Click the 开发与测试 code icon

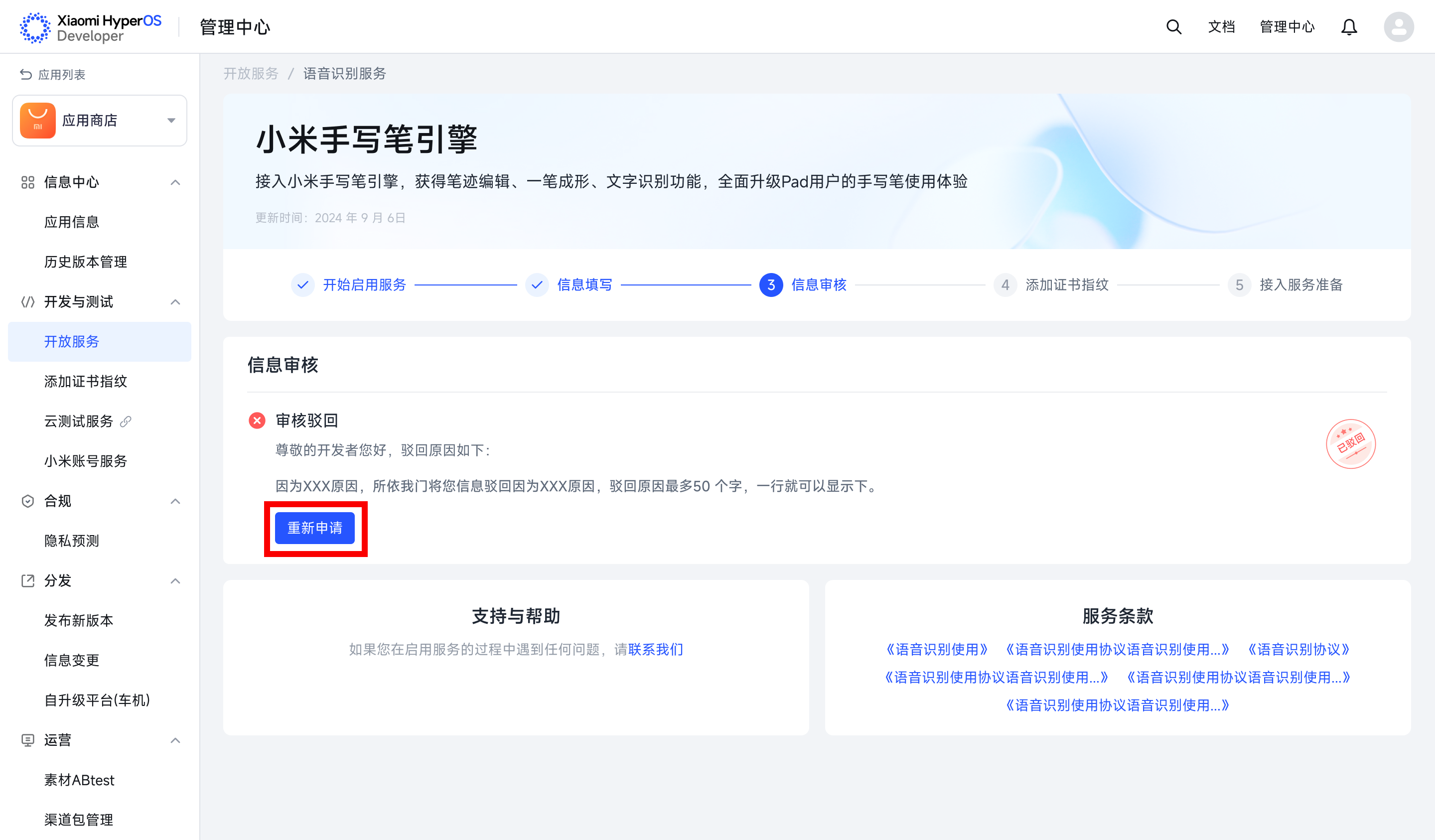pos(28,302)
